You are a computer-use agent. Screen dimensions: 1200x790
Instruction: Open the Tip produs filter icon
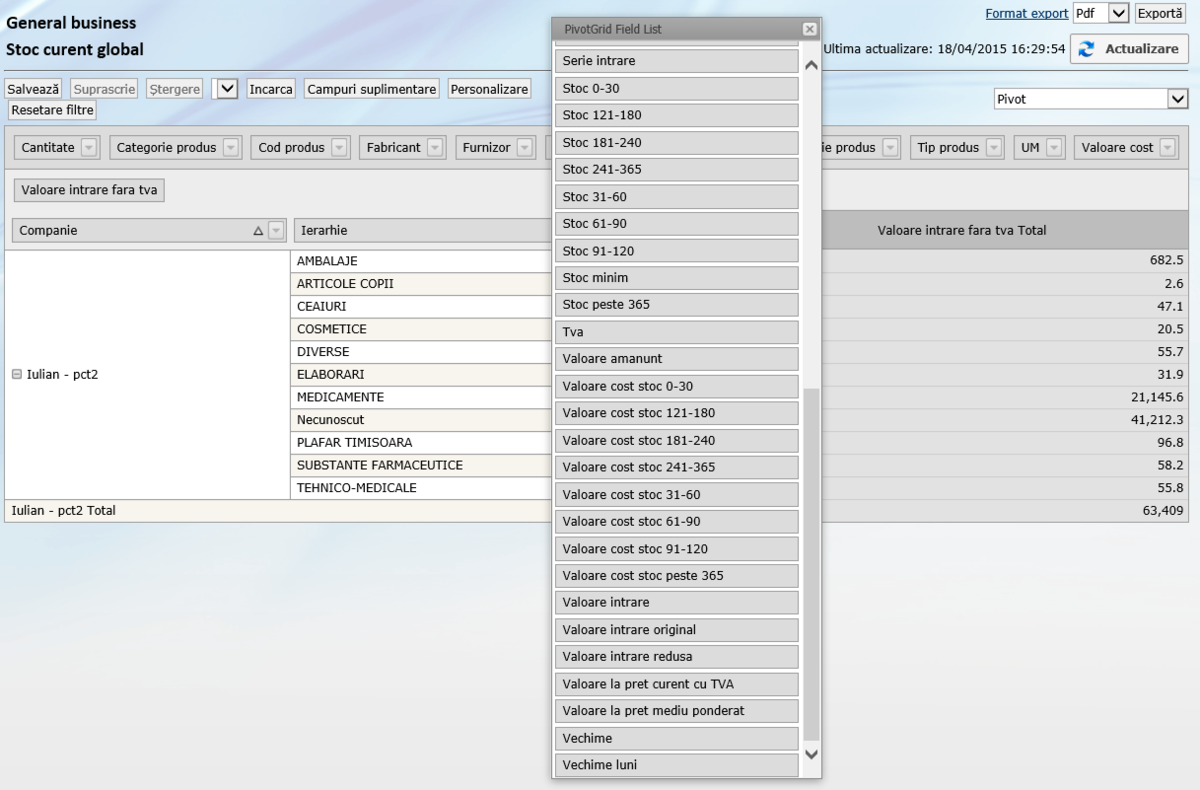coord(994,148)
